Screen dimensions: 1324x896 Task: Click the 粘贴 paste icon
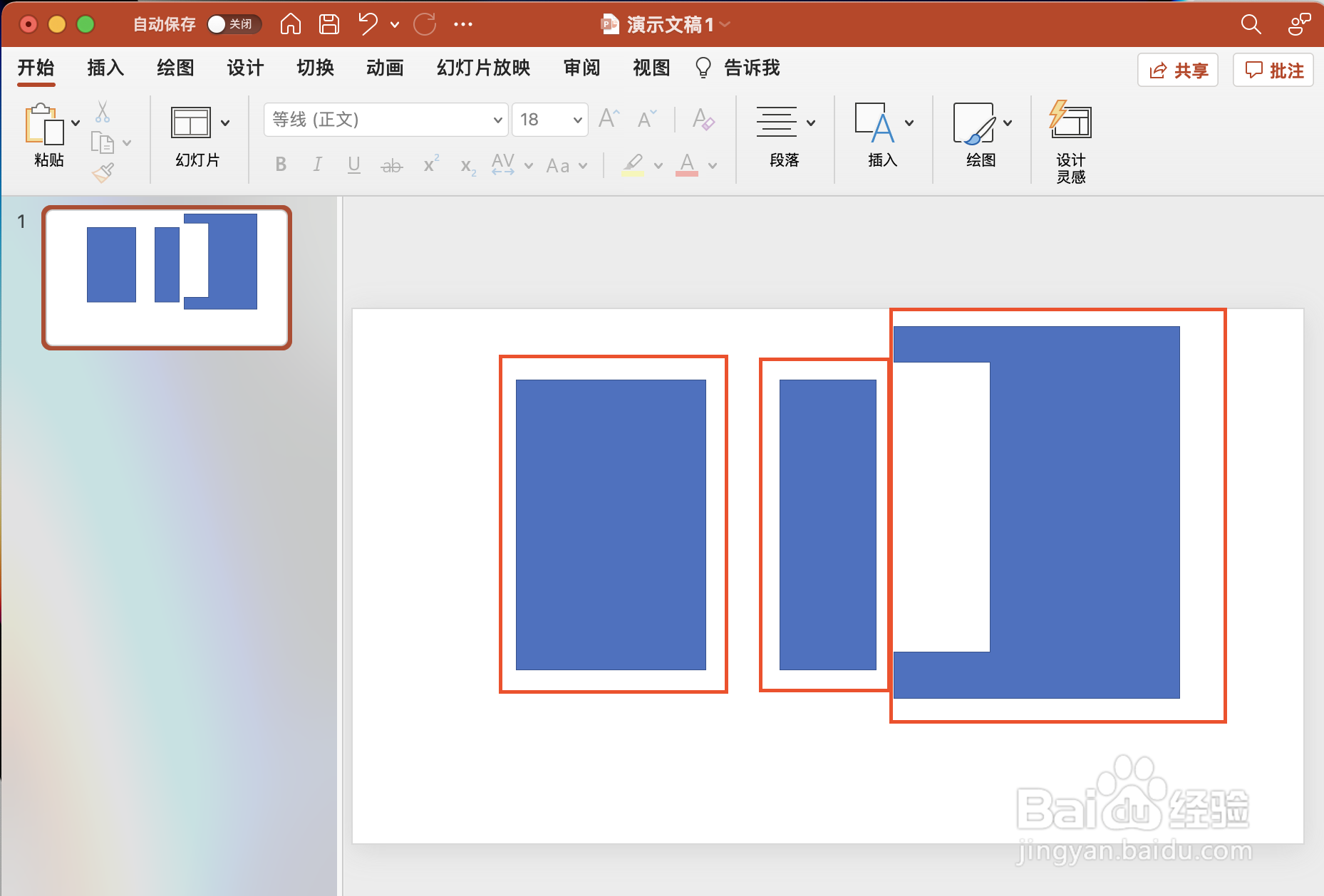tap(44, 124)
